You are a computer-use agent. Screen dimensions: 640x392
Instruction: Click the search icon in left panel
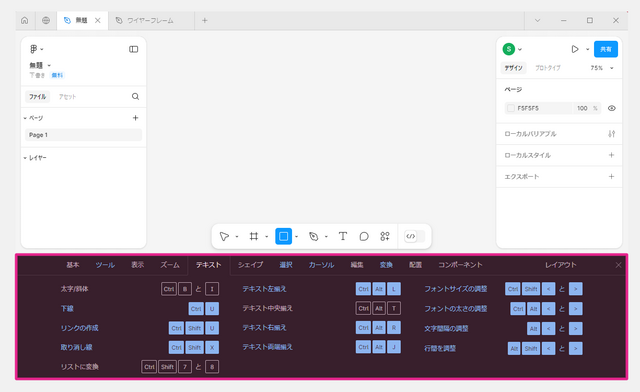[x=136, y=96]
